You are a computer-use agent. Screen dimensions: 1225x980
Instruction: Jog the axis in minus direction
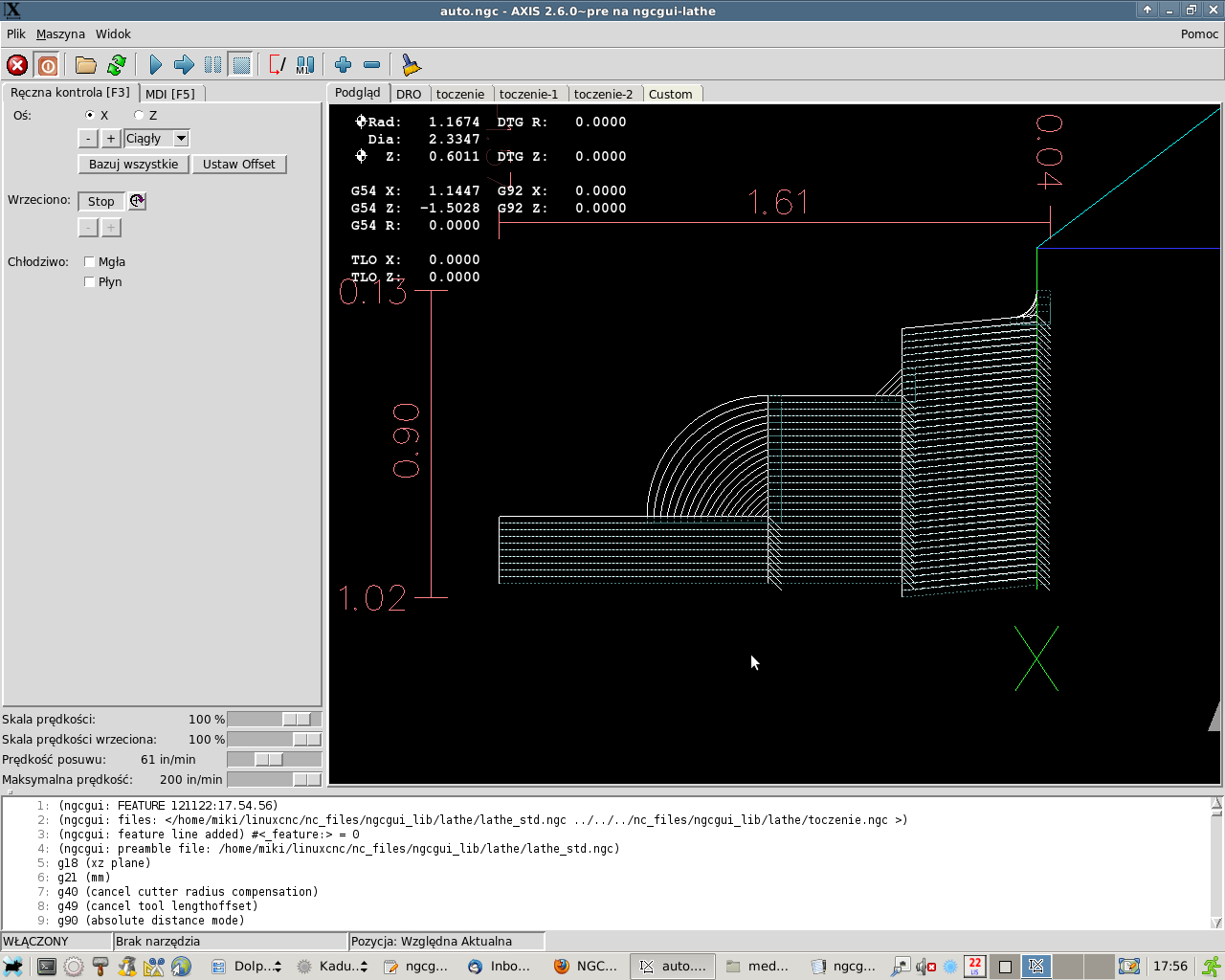click(88, 139)
